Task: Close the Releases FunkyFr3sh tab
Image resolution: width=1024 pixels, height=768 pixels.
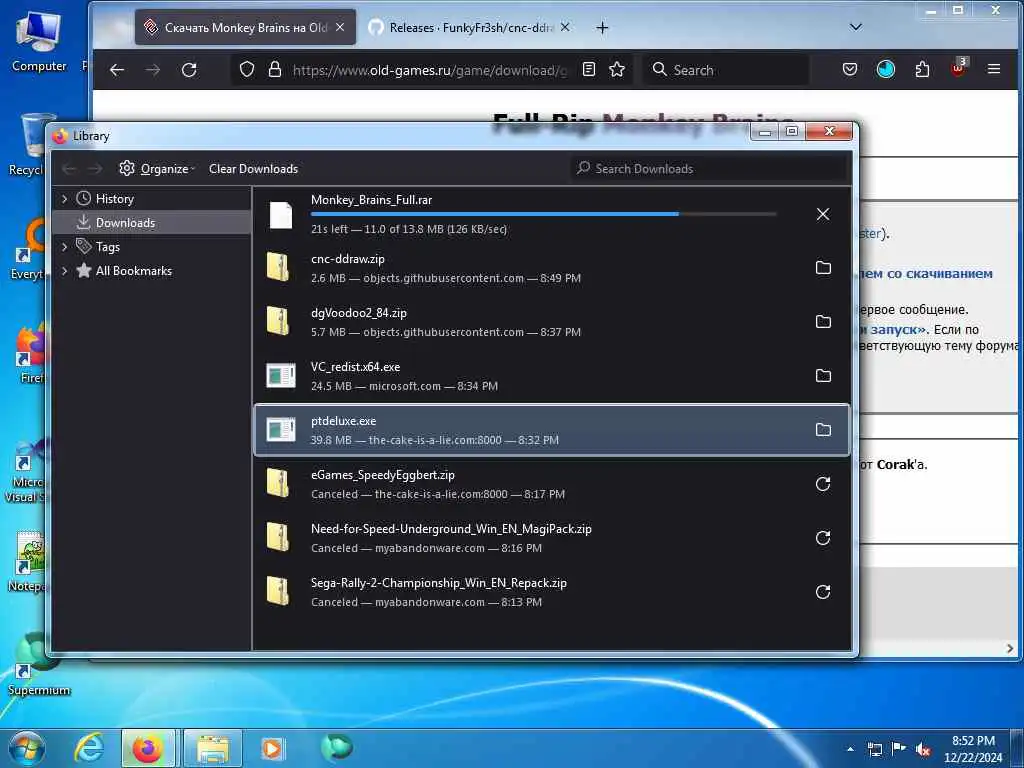Action: 565,27
